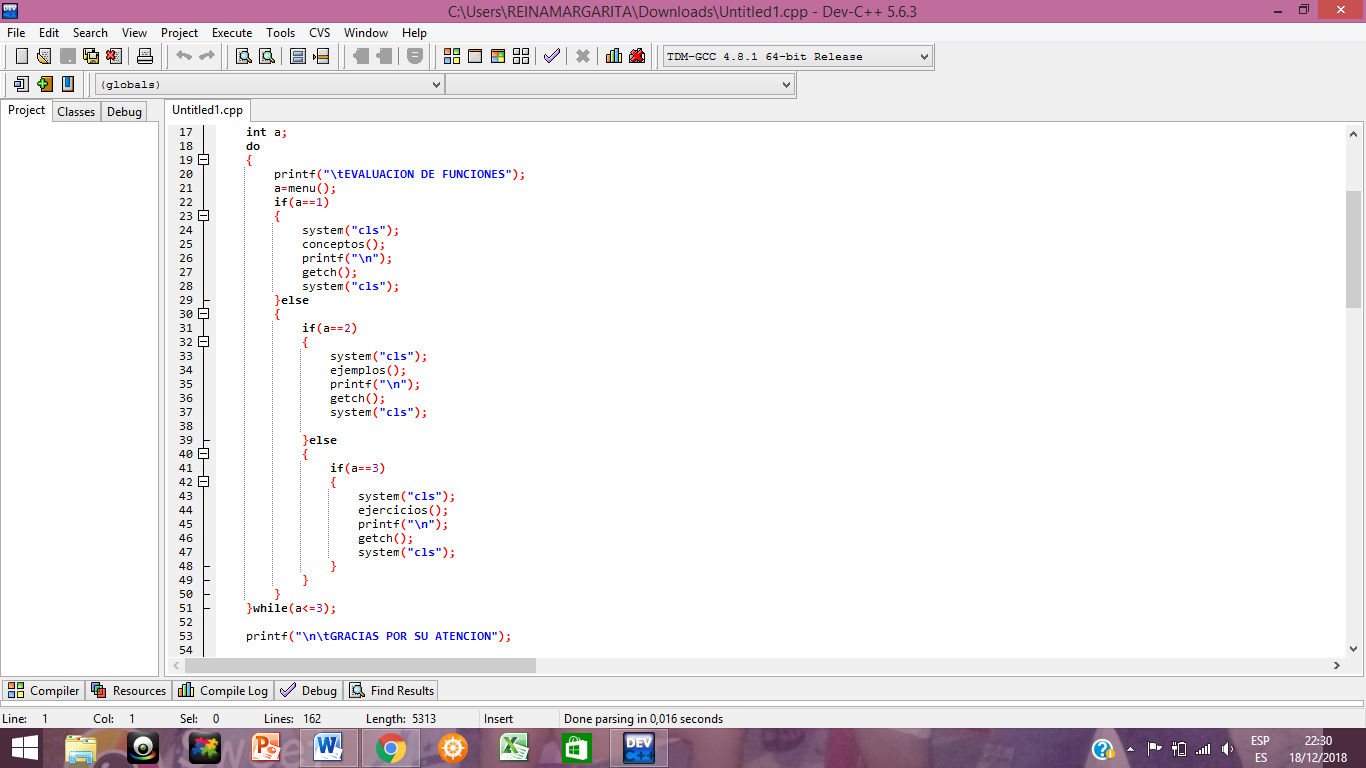
Task: Open the Help menu
Action: tap(414, 33)
